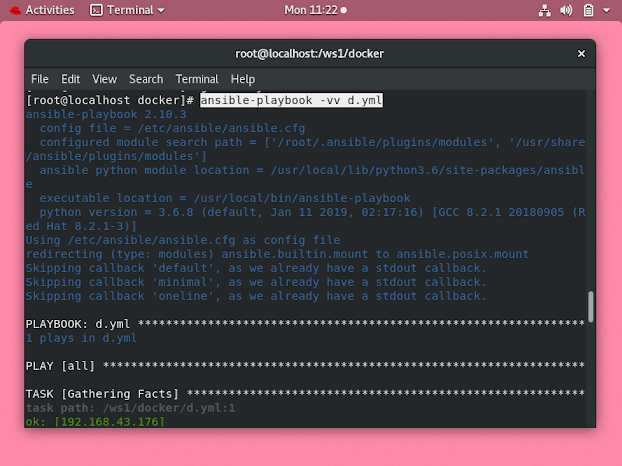Viewport: 622px width, 466px height.
Task: Click the battery status icon
Action: [x=588, y=10]
